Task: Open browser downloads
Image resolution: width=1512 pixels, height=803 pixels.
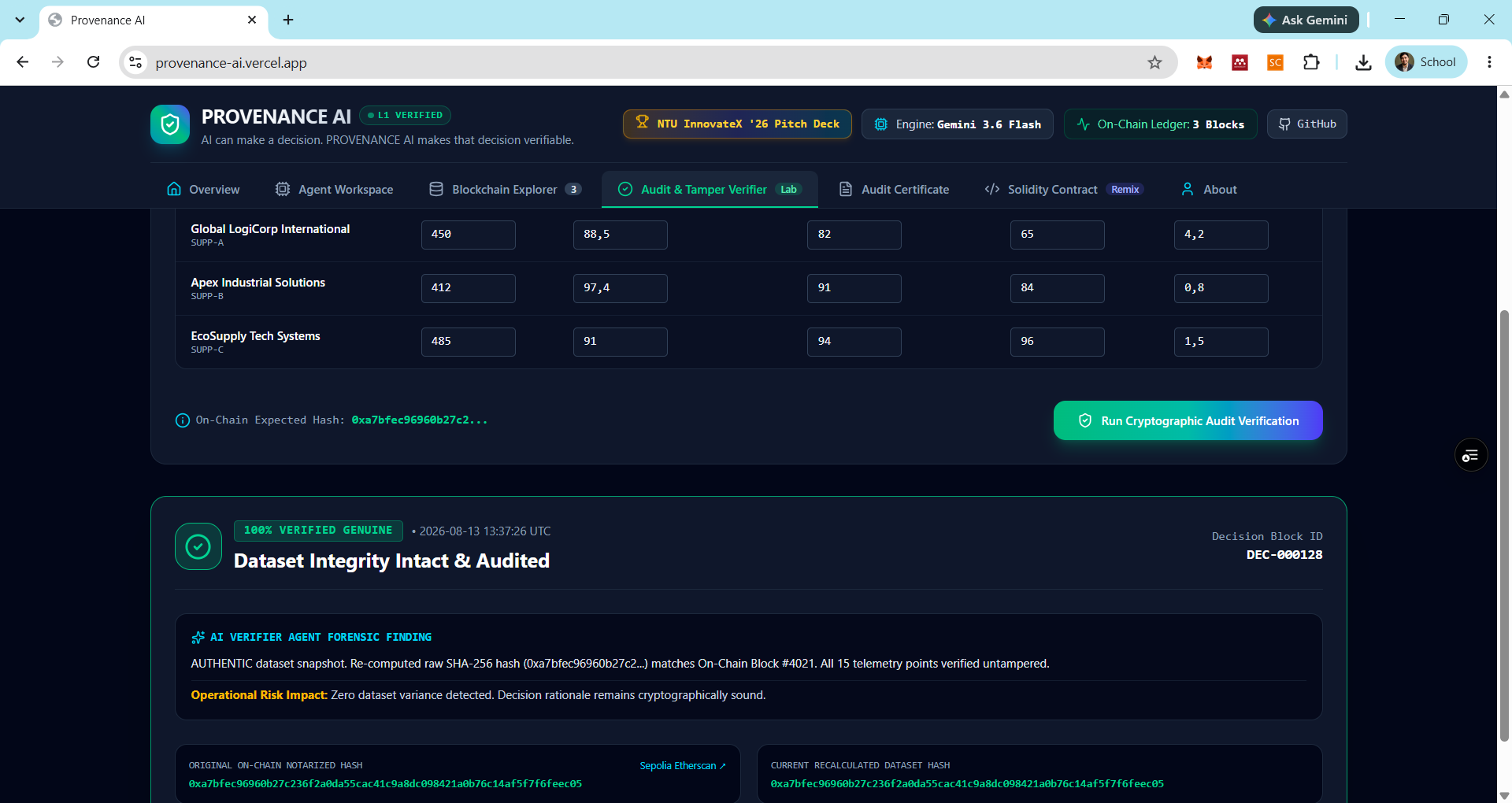Action: click(x=1363, y=62)
